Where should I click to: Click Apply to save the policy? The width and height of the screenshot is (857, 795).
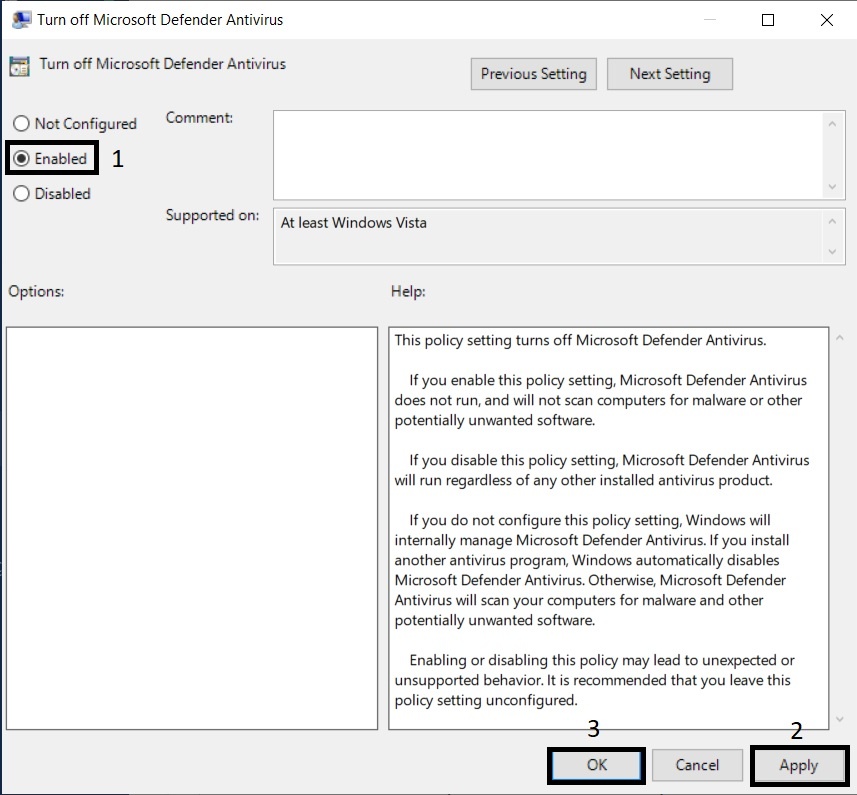[x=799, y=765]
